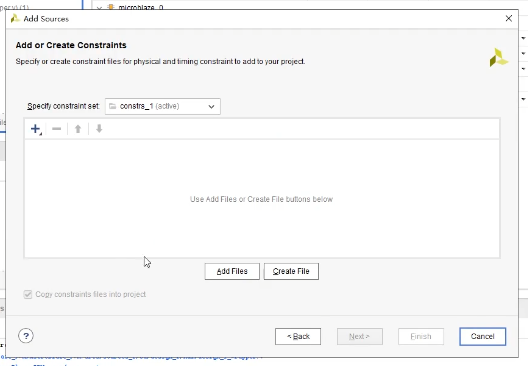Close the Add Sources dialog
The width and height of the screenshot is (528, 366).
pos(509,18)
